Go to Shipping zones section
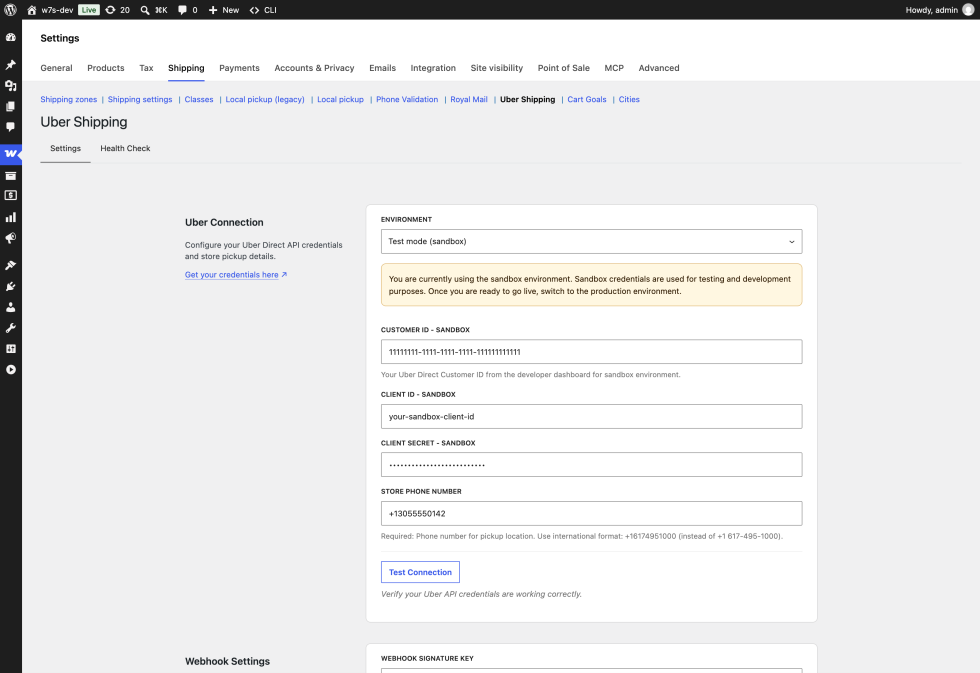Screen dimensions: 980x673 click(69, 99)
